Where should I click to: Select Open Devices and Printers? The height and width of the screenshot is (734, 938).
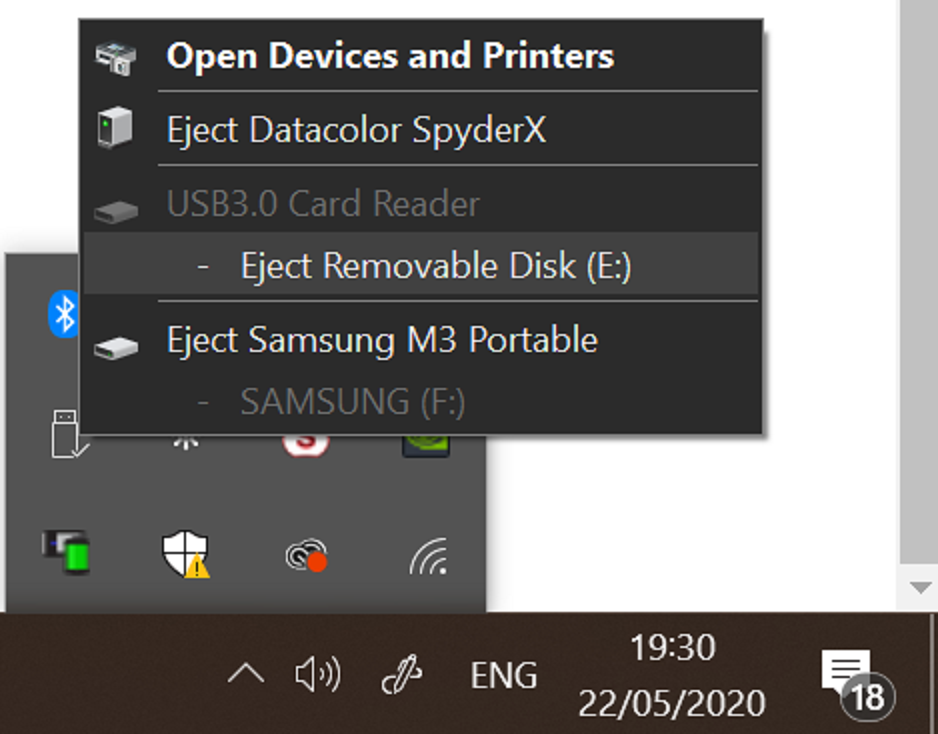click(389, 56)
